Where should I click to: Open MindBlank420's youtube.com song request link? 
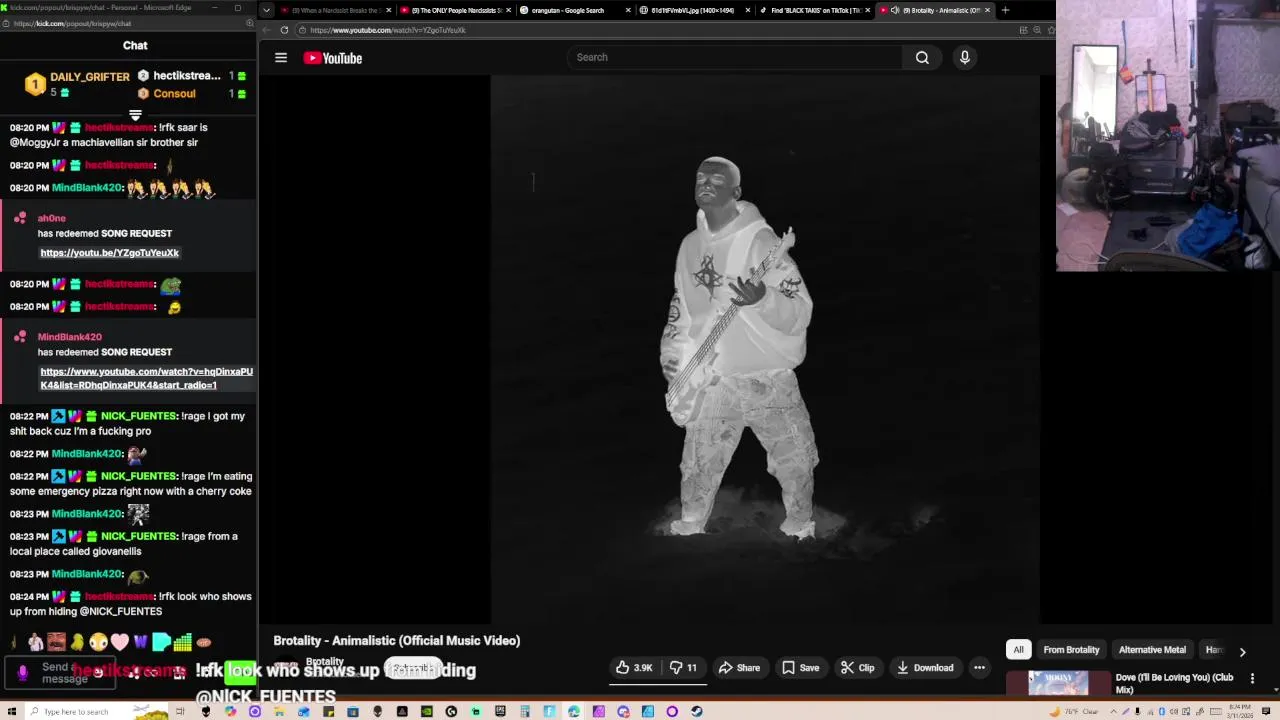[146, 378]
